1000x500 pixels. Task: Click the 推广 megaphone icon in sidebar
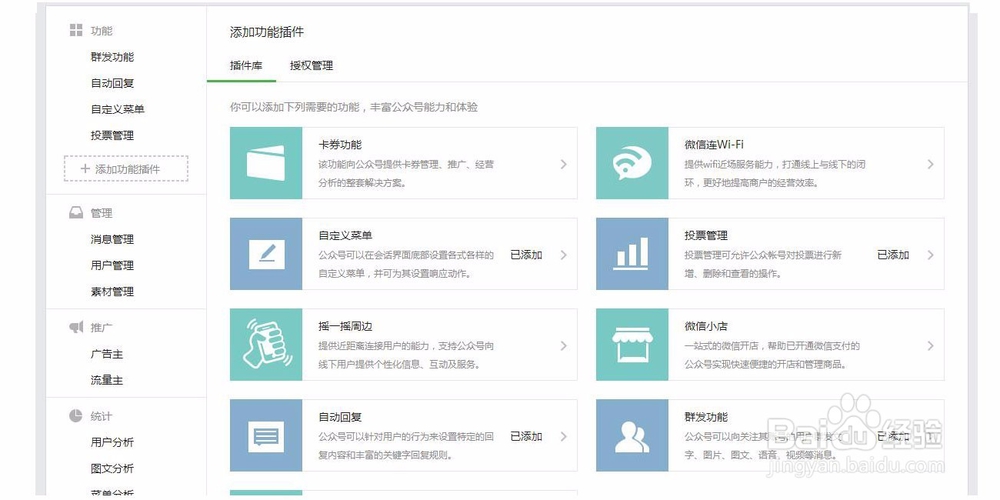76,327
